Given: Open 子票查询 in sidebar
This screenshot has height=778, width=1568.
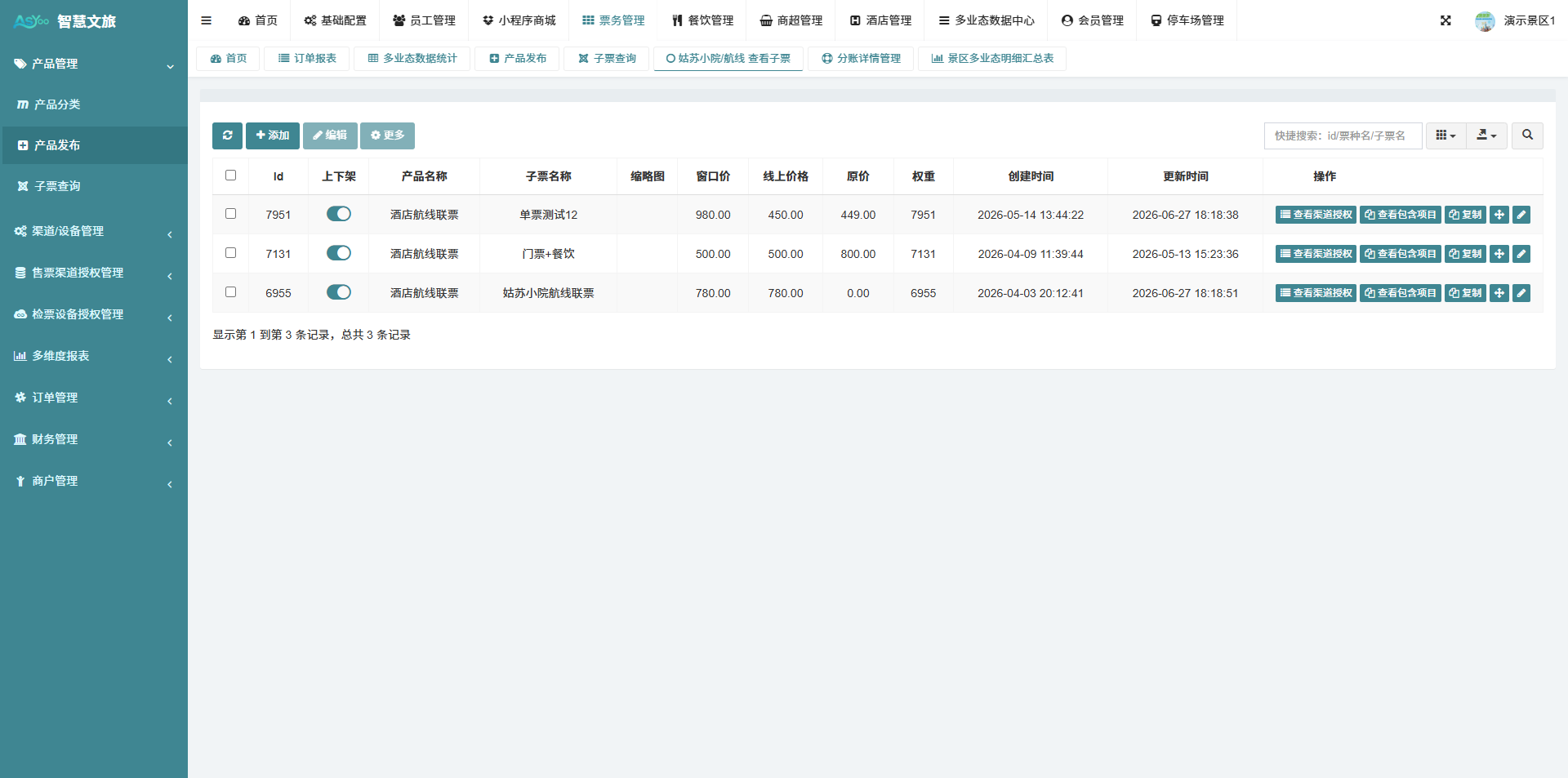Looking at the screenshot, I should [x=94, y=186].
